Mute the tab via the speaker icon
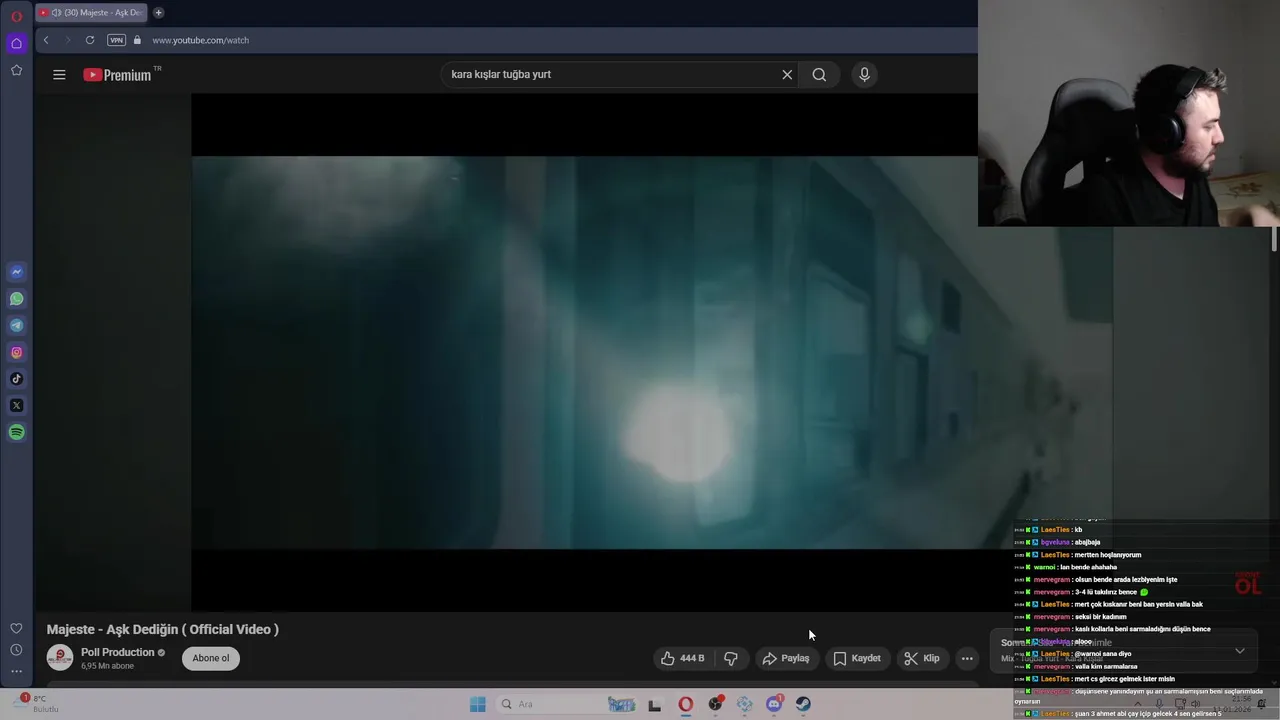The width and height of the screenshot is (1280, 720). [x=56, y=13]
